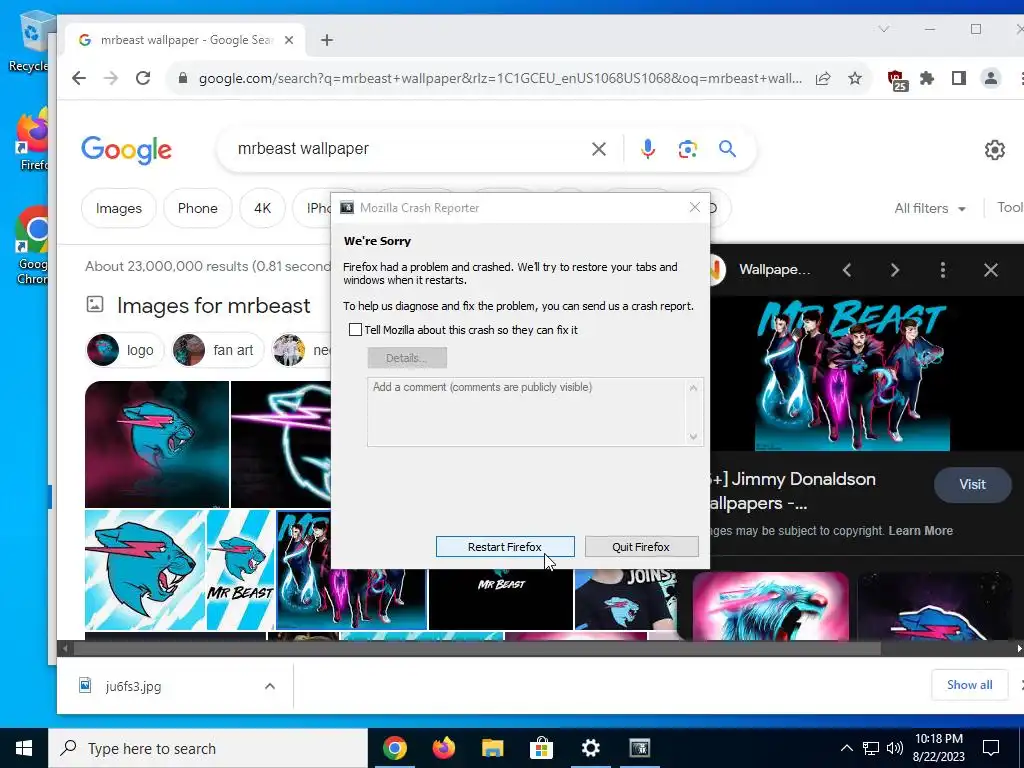
Task: Close the Mozilla Crash Reporter dialog
Action: click(695, 207)
